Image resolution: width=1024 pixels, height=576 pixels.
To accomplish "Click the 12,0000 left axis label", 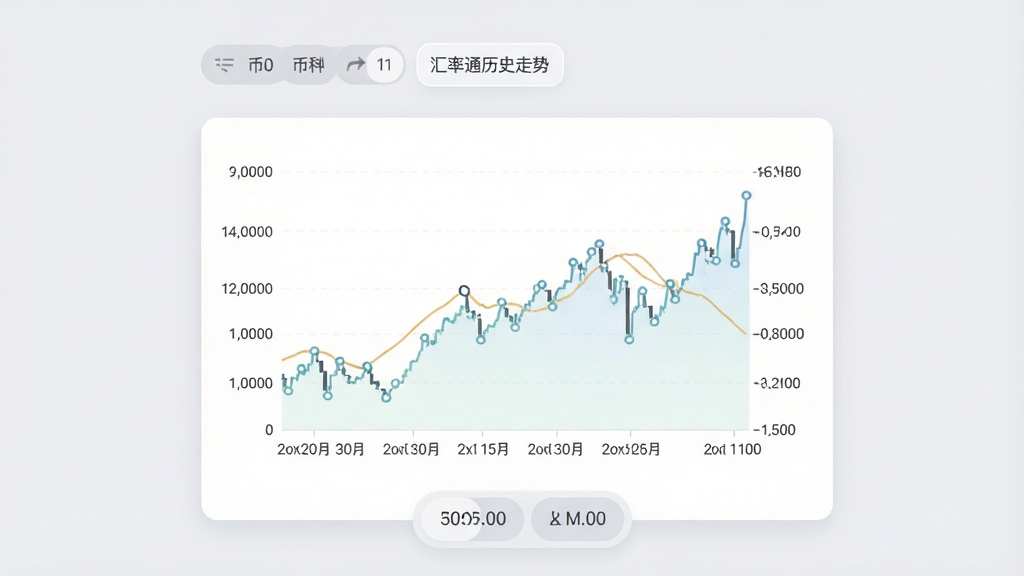I will tap(247, 289).
